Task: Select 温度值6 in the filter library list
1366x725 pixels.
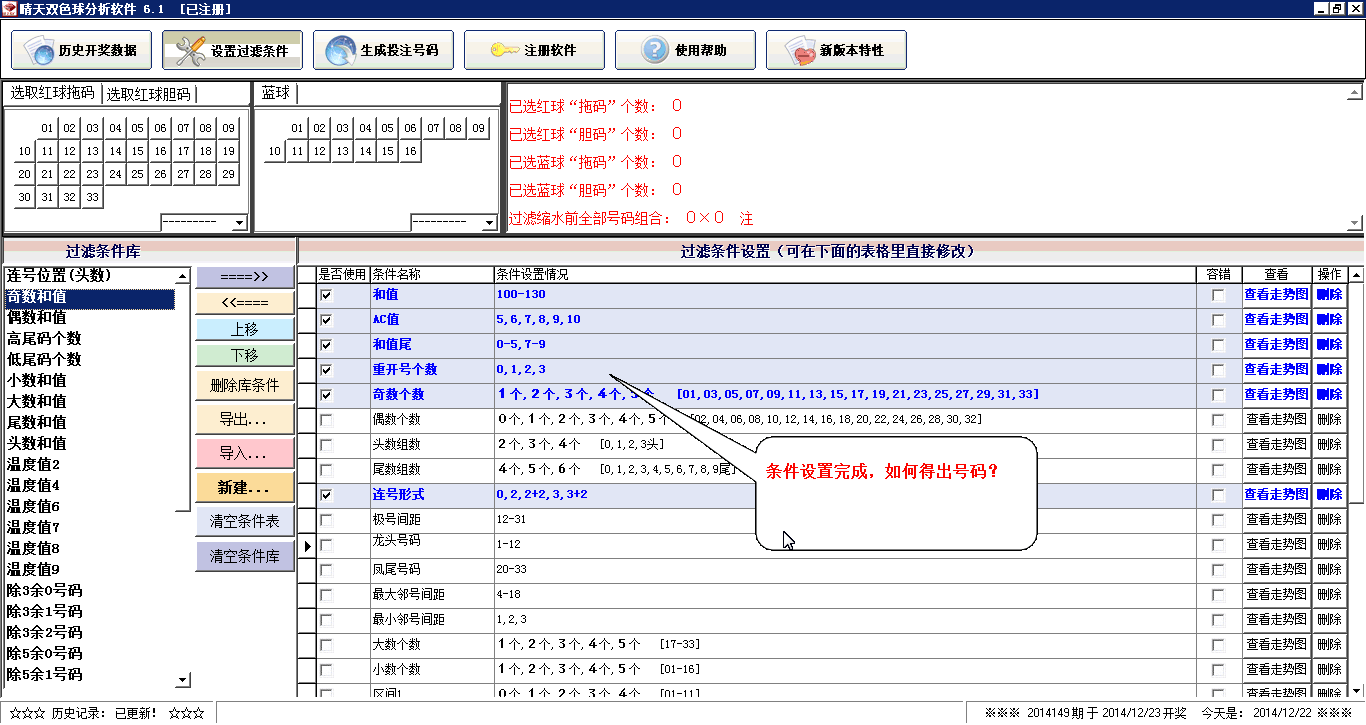Action: click(x=34, y=506)
